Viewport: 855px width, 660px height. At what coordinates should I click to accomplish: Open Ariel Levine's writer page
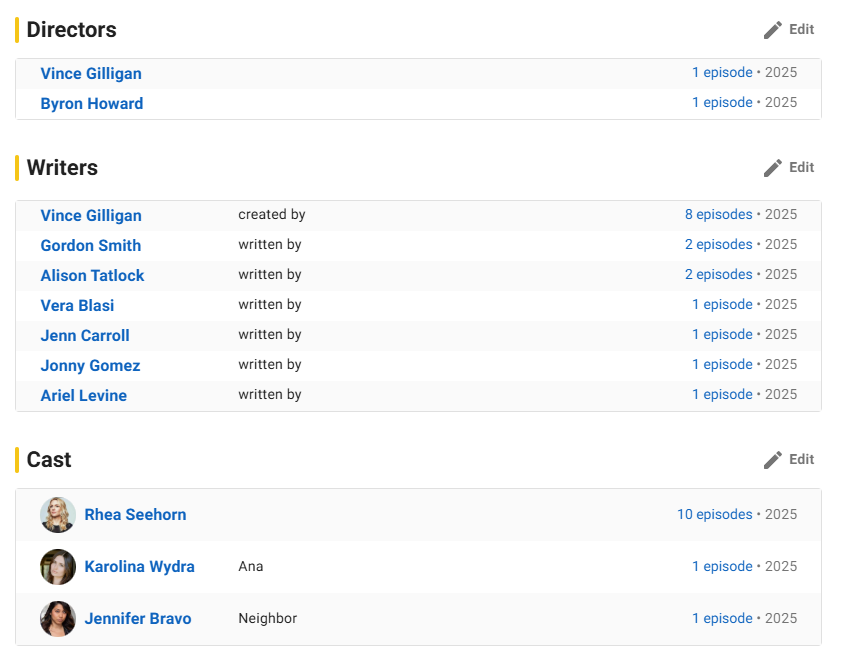[83, 395]
